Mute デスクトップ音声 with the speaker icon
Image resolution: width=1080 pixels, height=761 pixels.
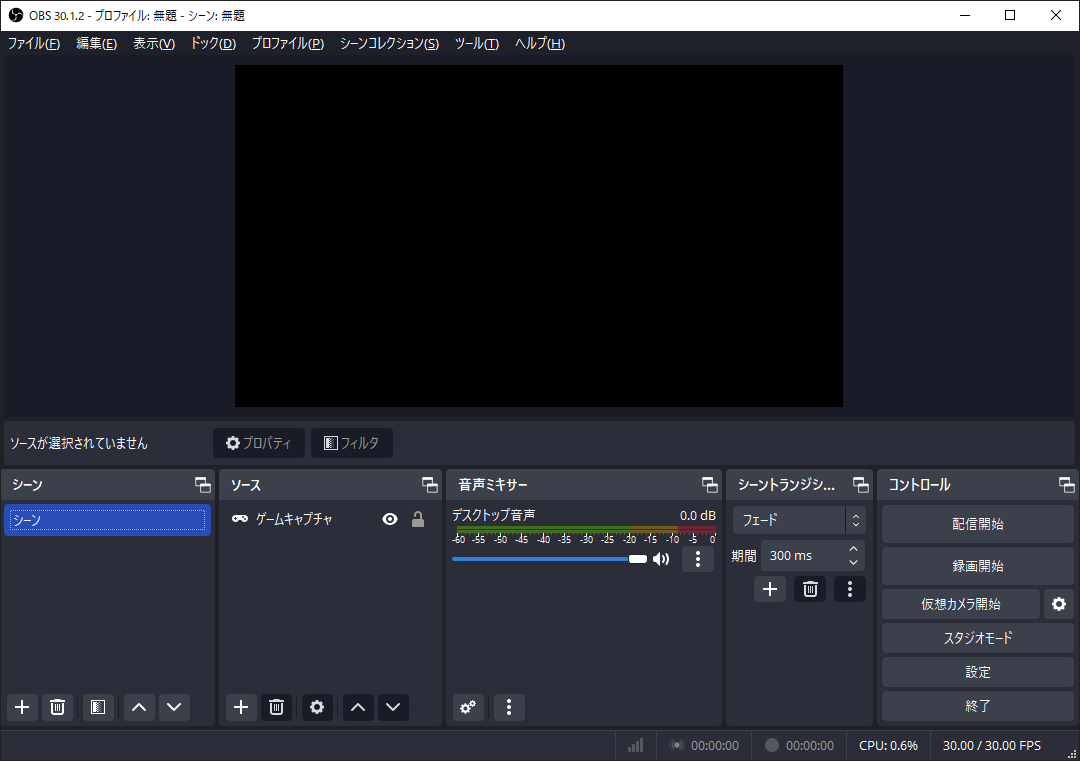click(661, 559)
